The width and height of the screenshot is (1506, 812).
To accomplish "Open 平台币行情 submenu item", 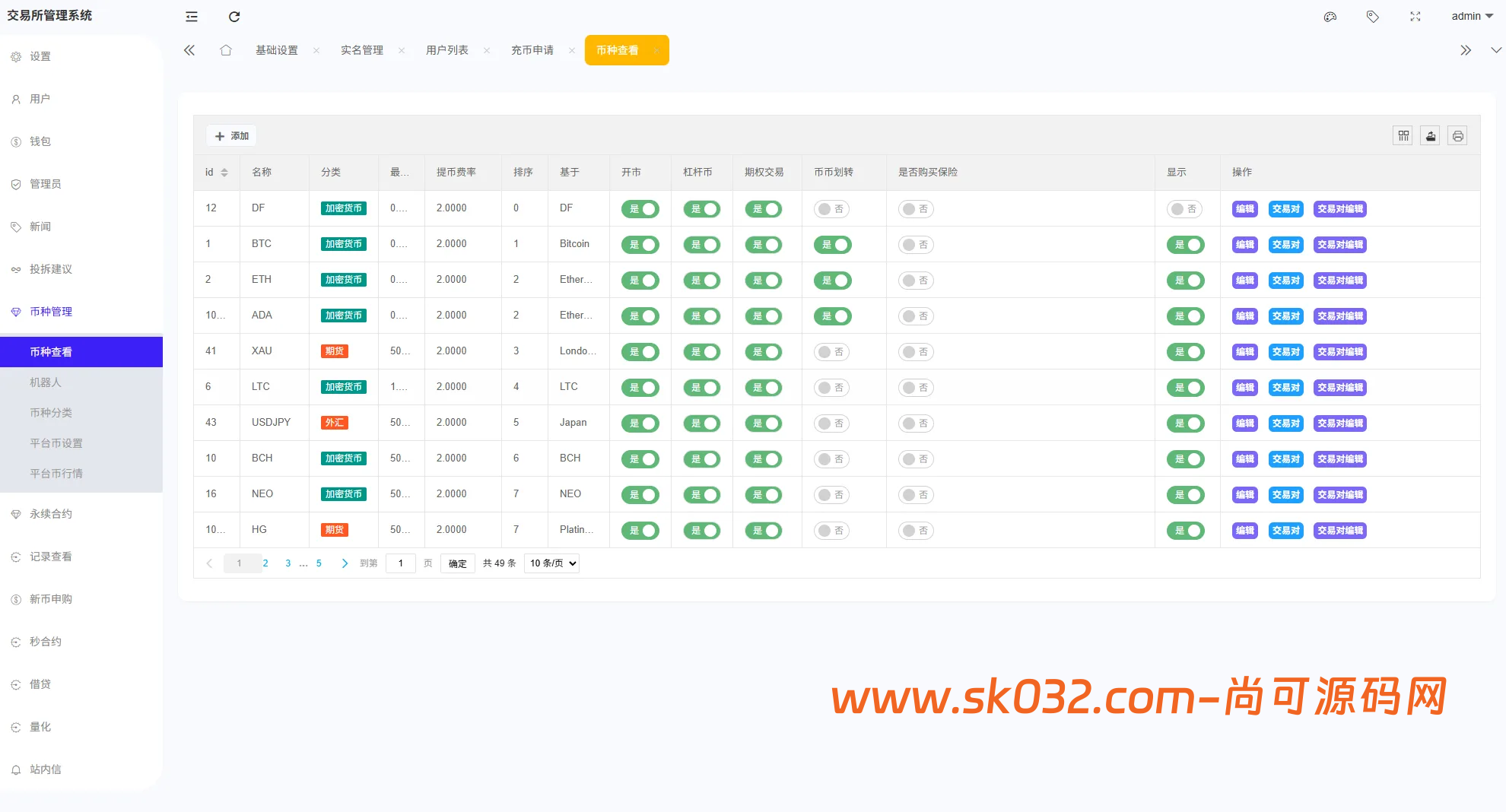I will (81, 474).
